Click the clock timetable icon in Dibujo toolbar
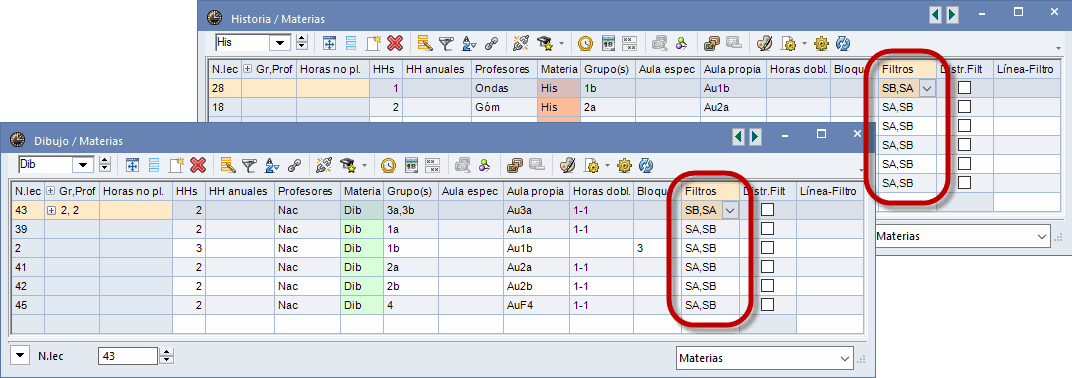Viewport: 1072px width, 378px height. point(389,165)
